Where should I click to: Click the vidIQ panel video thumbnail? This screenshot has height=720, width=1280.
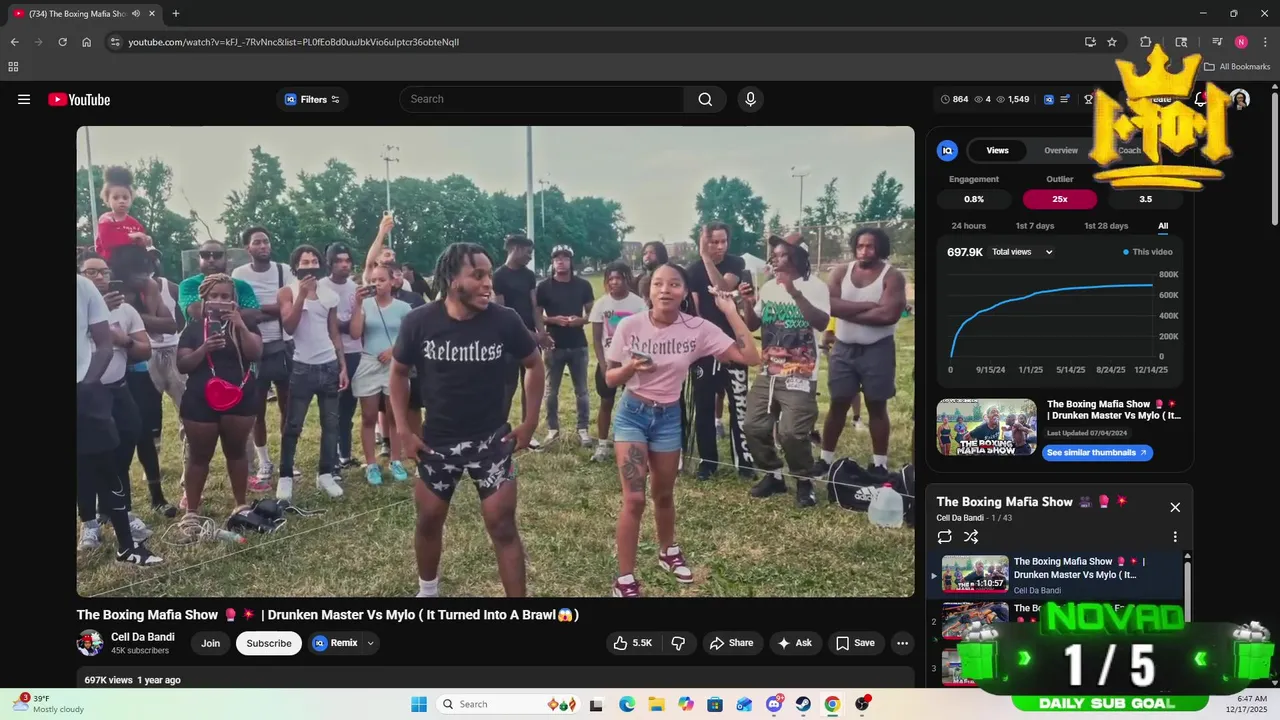986,427
